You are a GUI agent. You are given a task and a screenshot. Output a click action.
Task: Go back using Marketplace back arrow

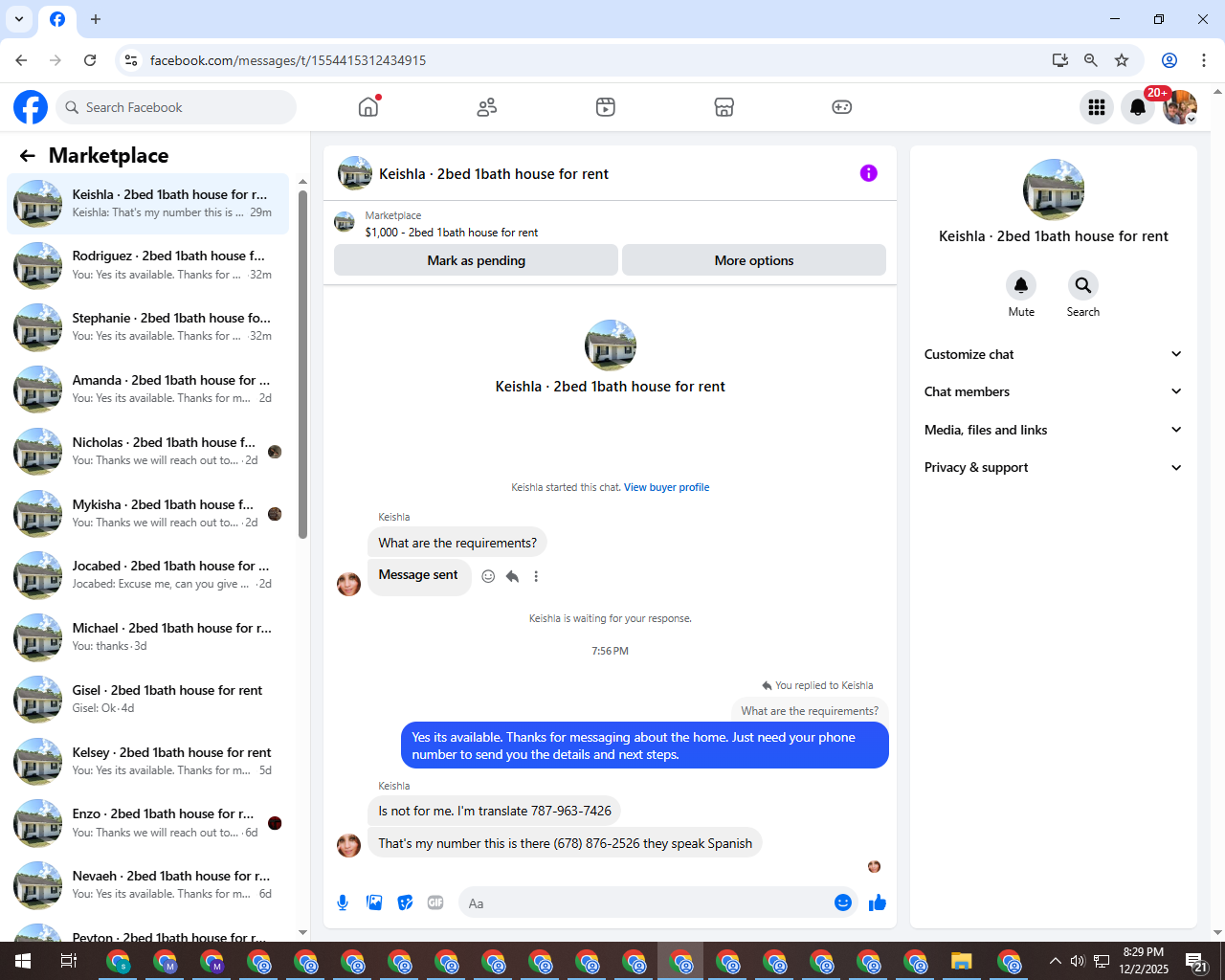tap(28, 156)
